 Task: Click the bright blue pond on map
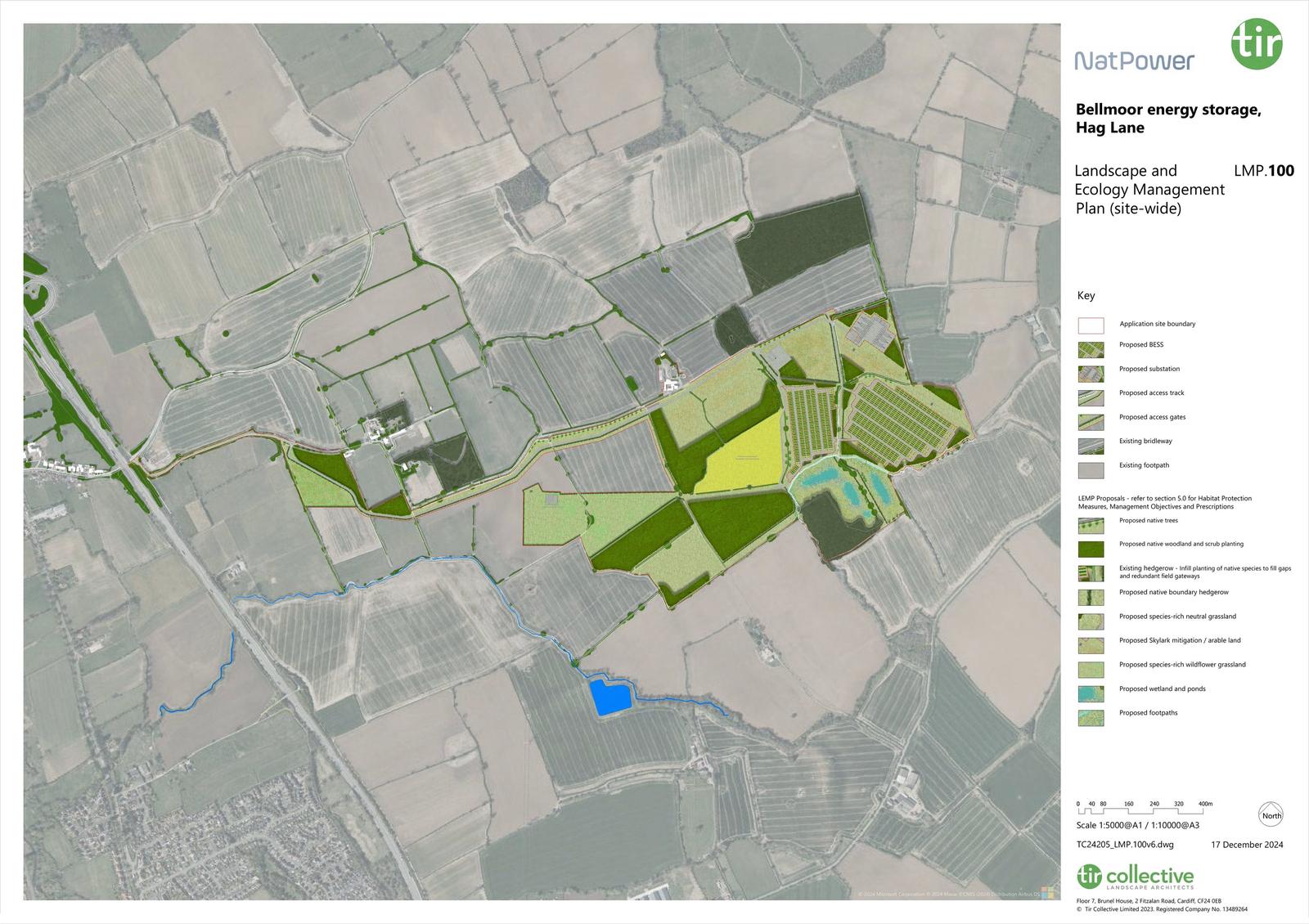coord(610,697)
